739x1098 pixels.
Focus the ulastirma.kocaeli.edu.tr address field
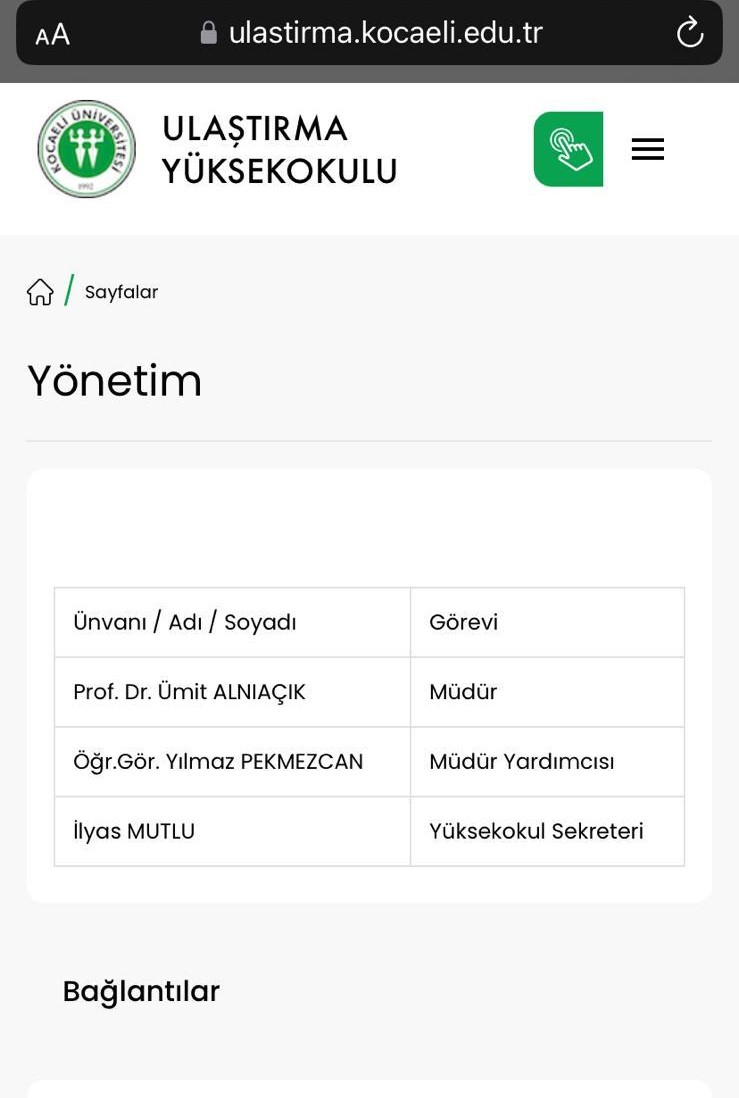click(x=385, y=34)
